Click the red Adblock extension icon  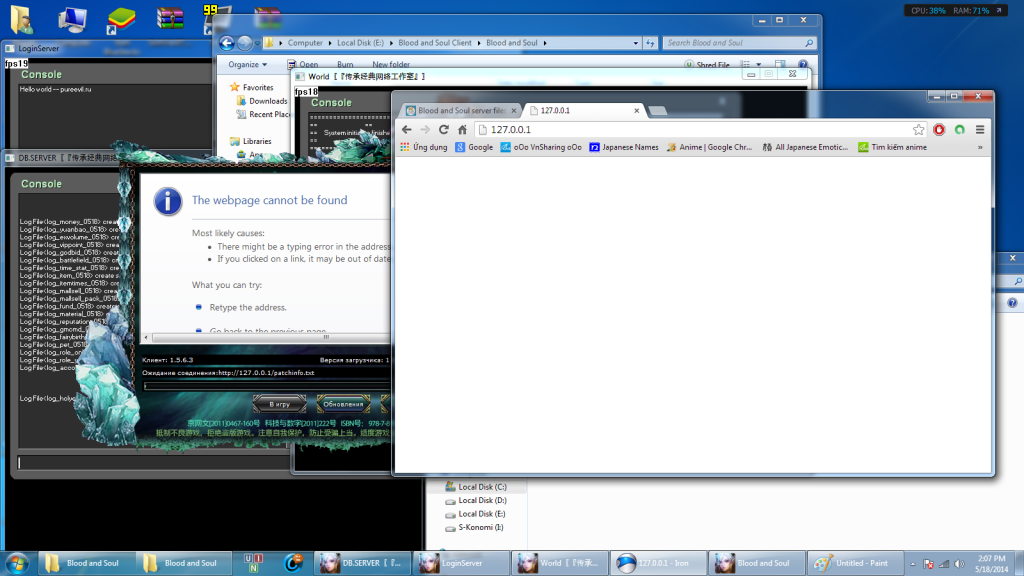coord(940,130)
